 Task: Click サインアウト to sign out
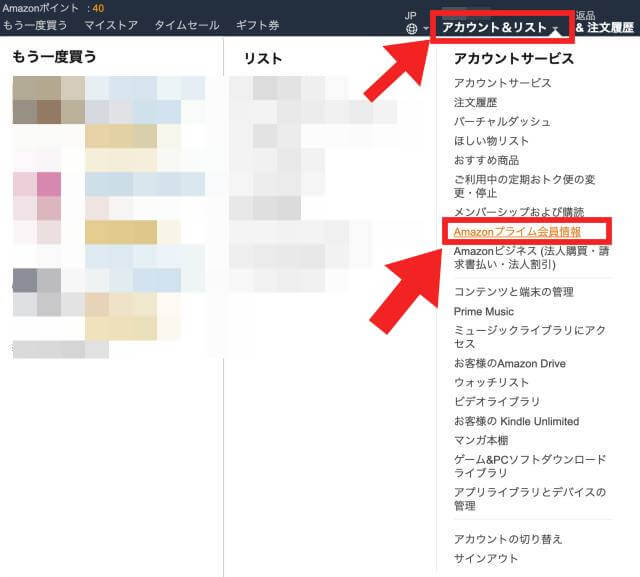pos(486,558)
